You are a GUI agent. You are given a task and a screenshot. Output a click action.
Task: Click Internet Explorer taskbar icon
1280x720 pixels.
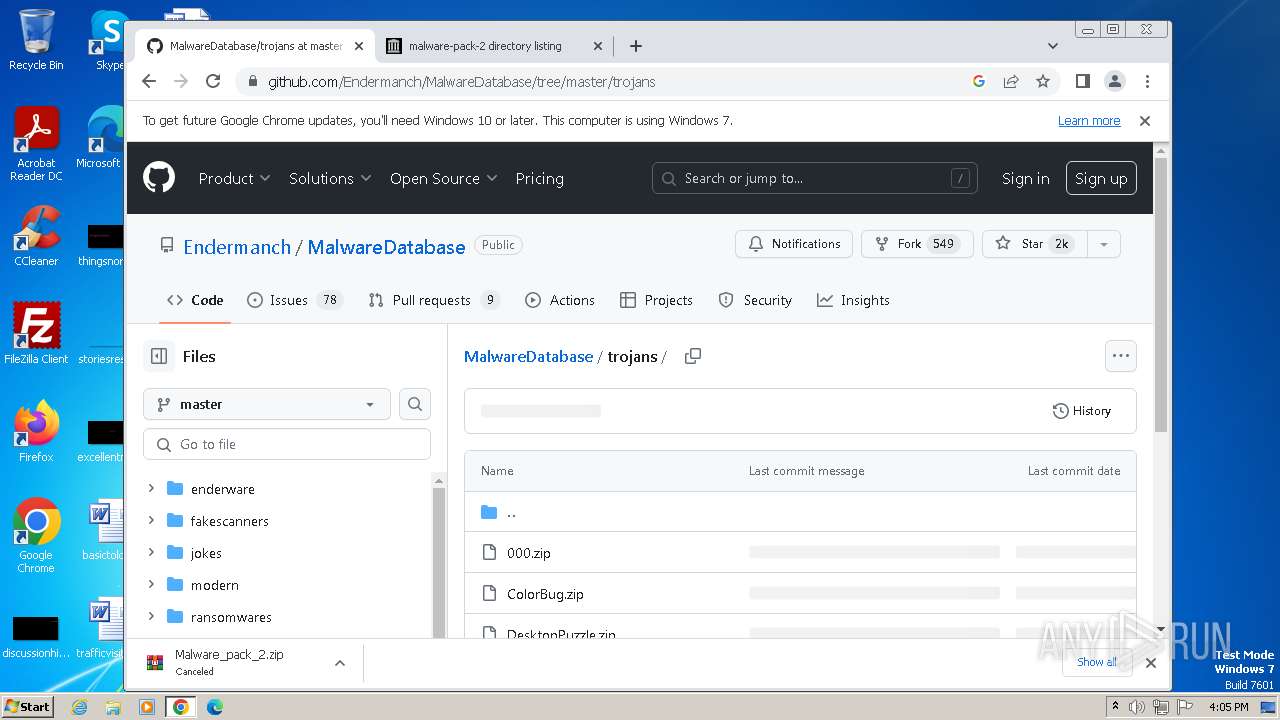79,707
